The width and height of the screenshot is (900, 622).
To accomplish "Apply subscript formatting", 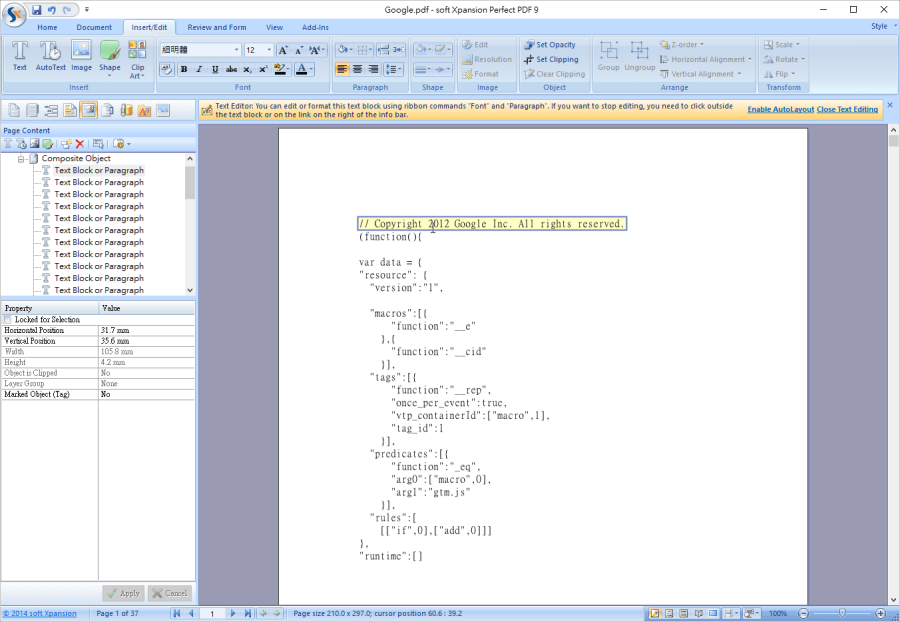I will coord(247,69).
